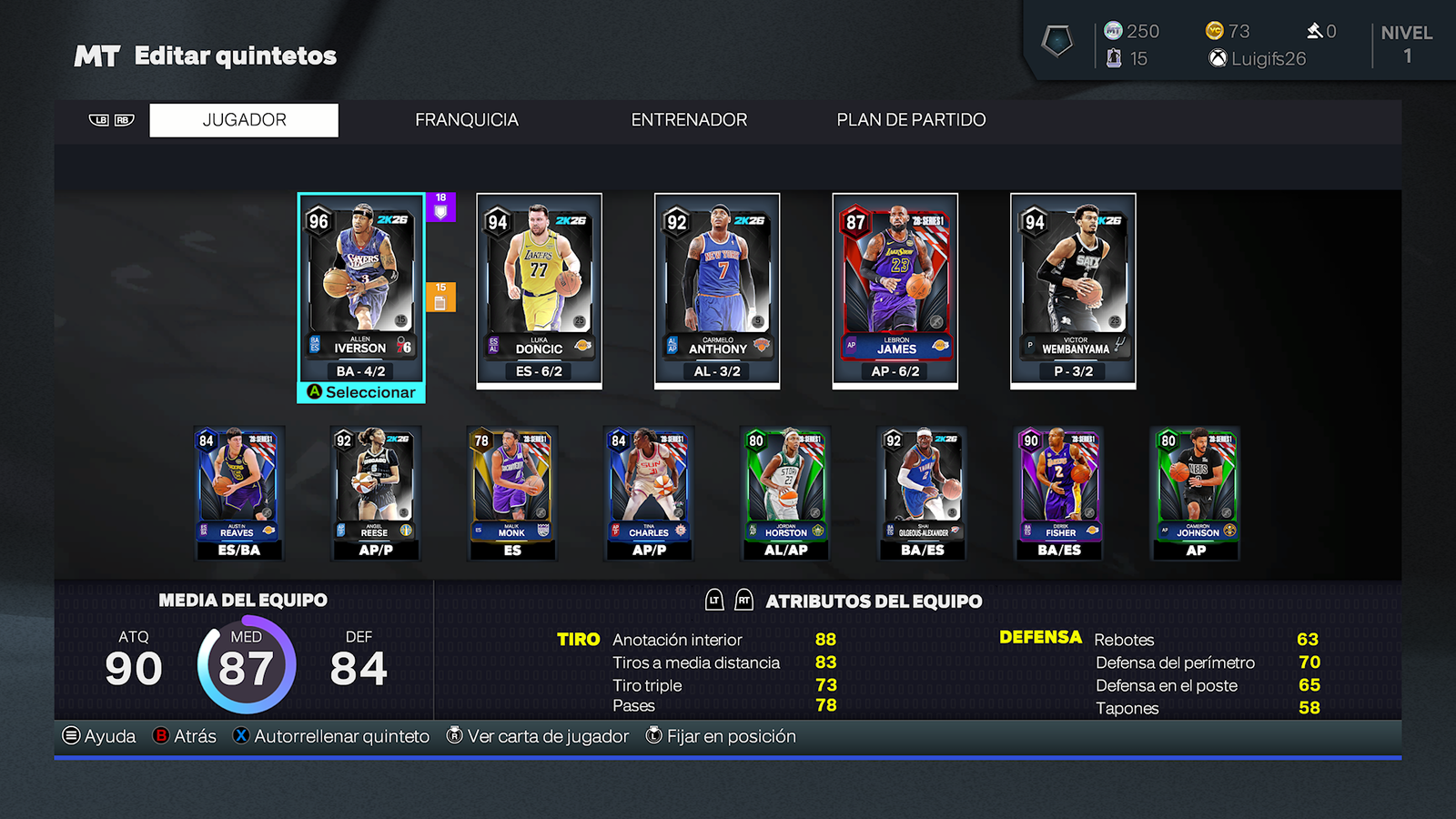Pick the Tina Charles bench card
The height and width of the screenshot is (819, 1456).
point(649,492)
